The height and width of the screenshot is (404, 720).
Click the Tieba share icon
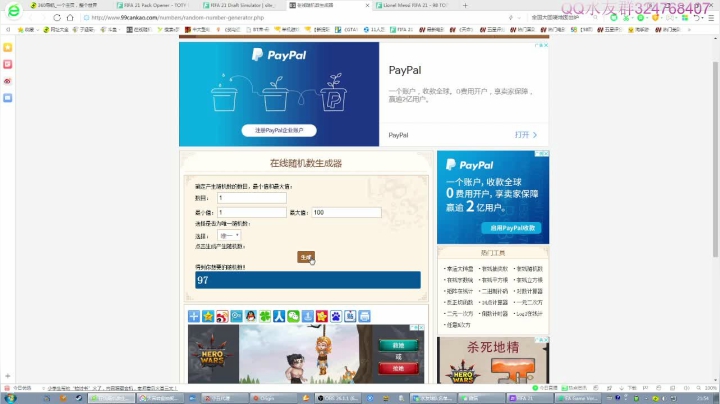[350, 316]
